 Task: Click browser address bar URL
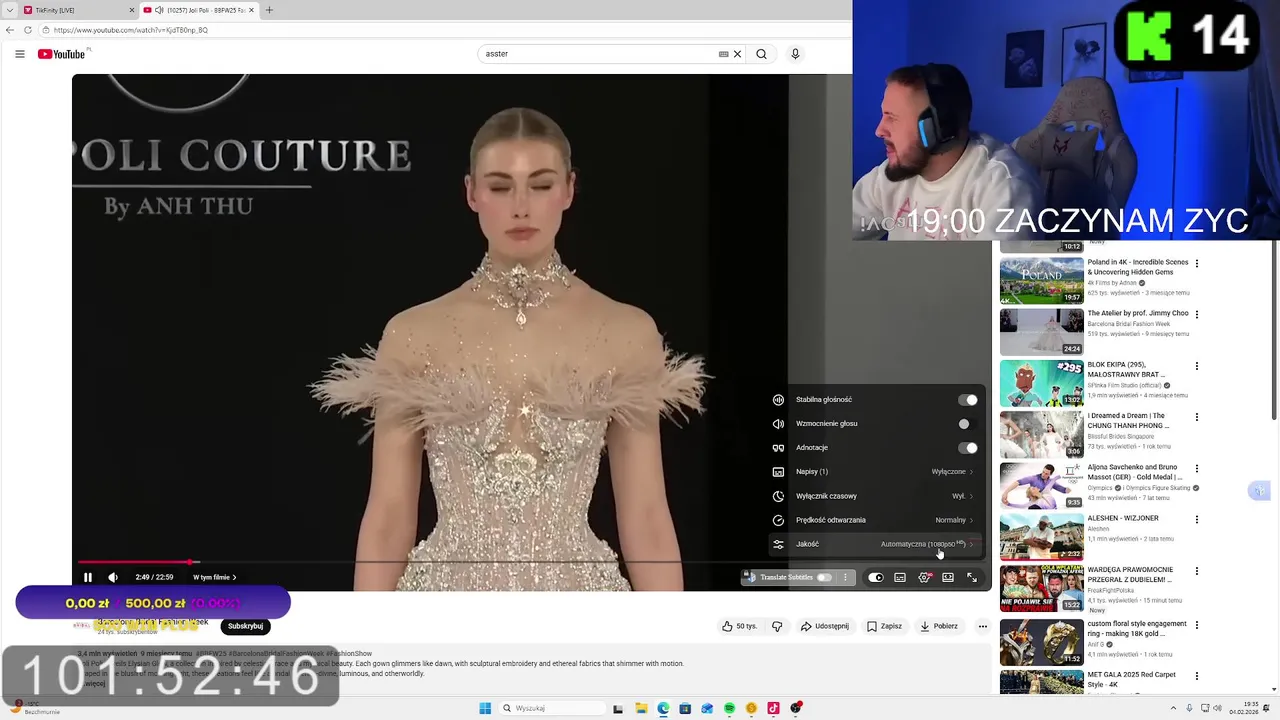pos(131,30)
